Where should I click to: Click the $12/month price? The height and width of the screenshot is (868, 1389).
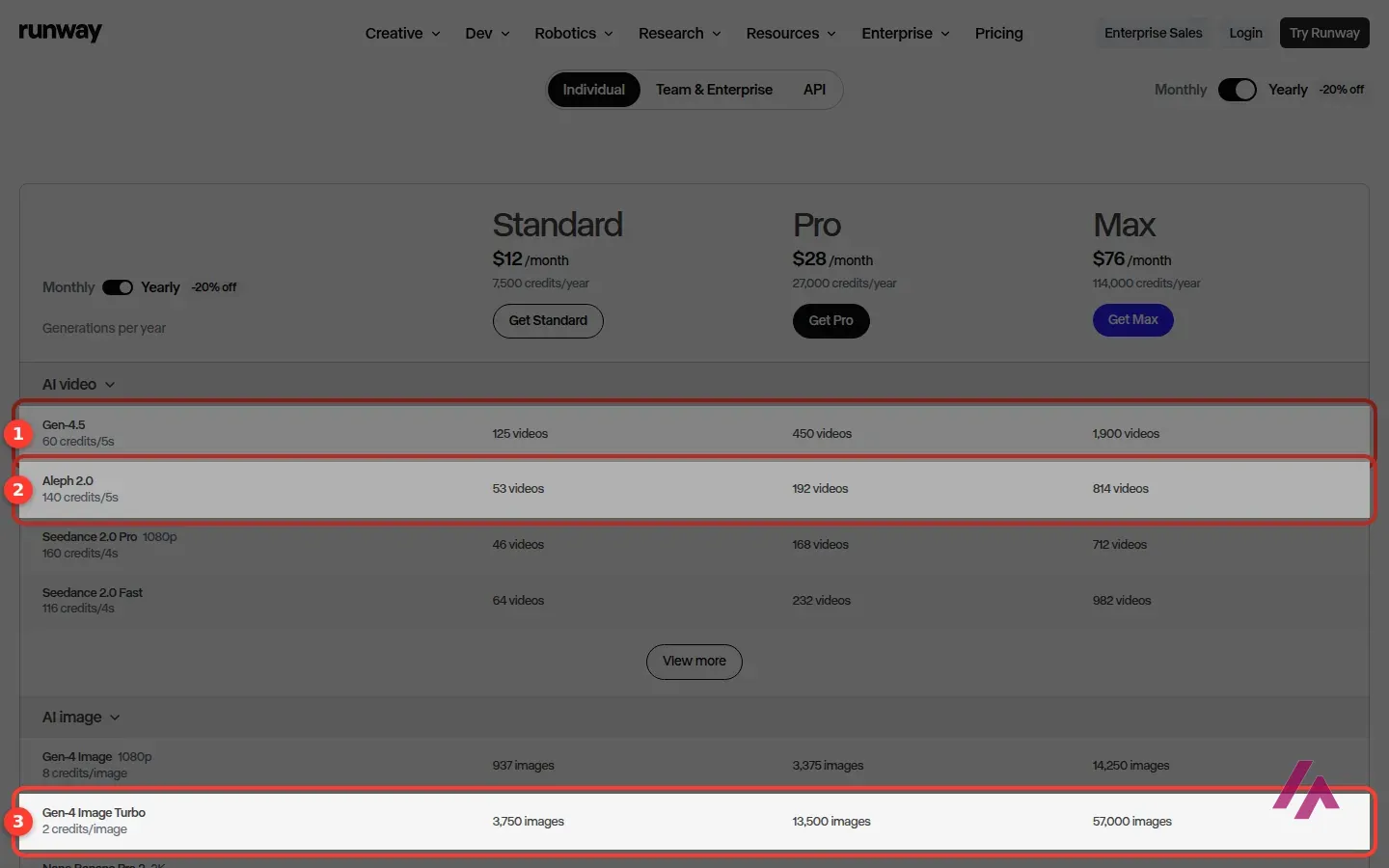531,259
